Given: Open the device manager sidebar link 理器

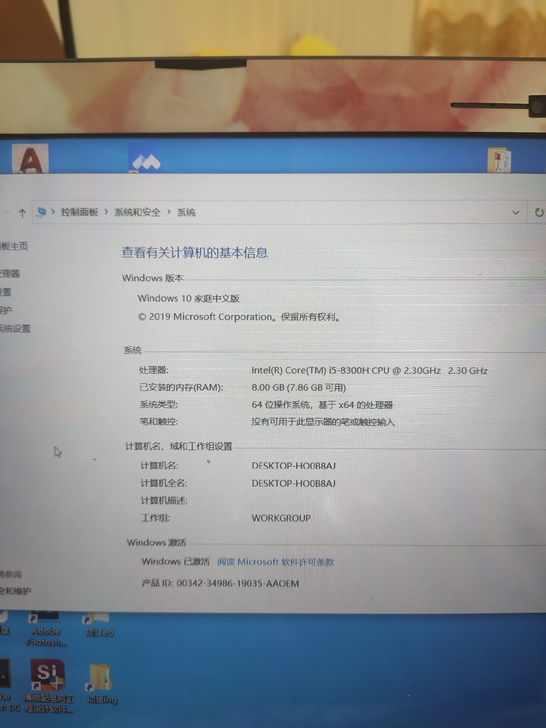Looking at the screenshot, I should pyautogui.click(x=10, y=273).
